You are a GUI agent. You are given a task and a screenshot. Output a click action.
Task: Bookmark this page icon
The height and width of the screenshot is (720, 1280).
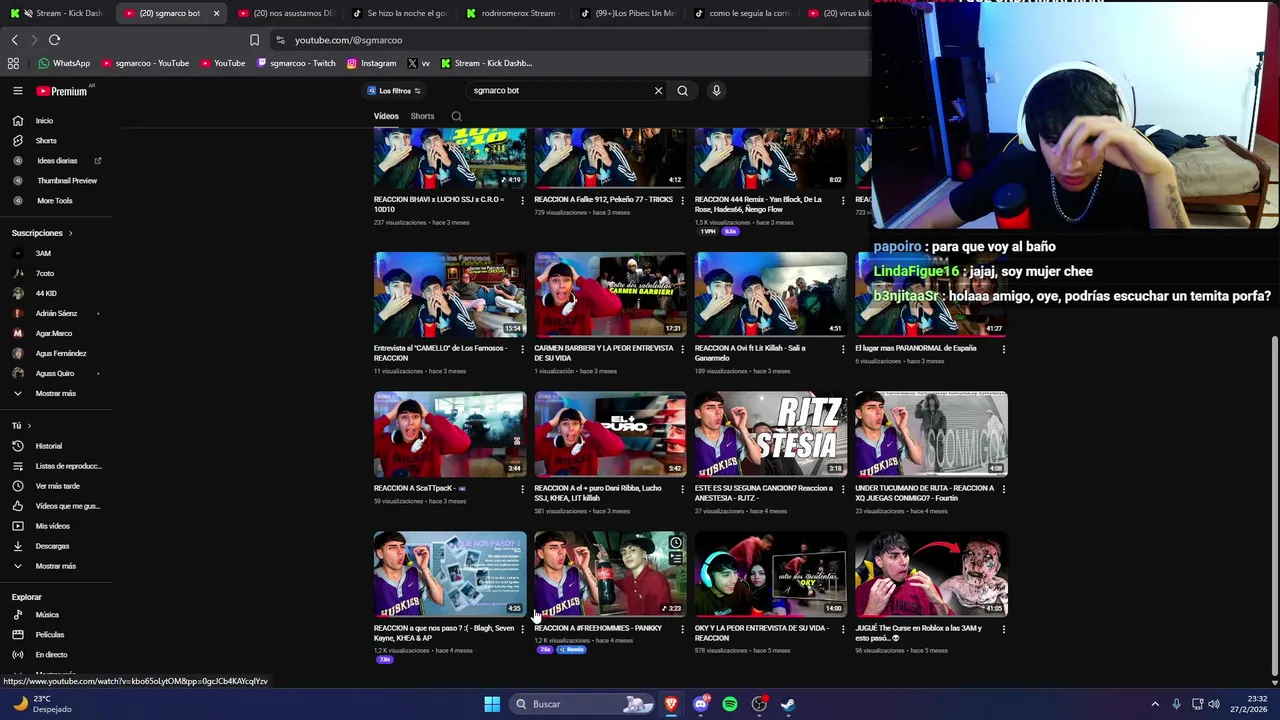point(254,40)
